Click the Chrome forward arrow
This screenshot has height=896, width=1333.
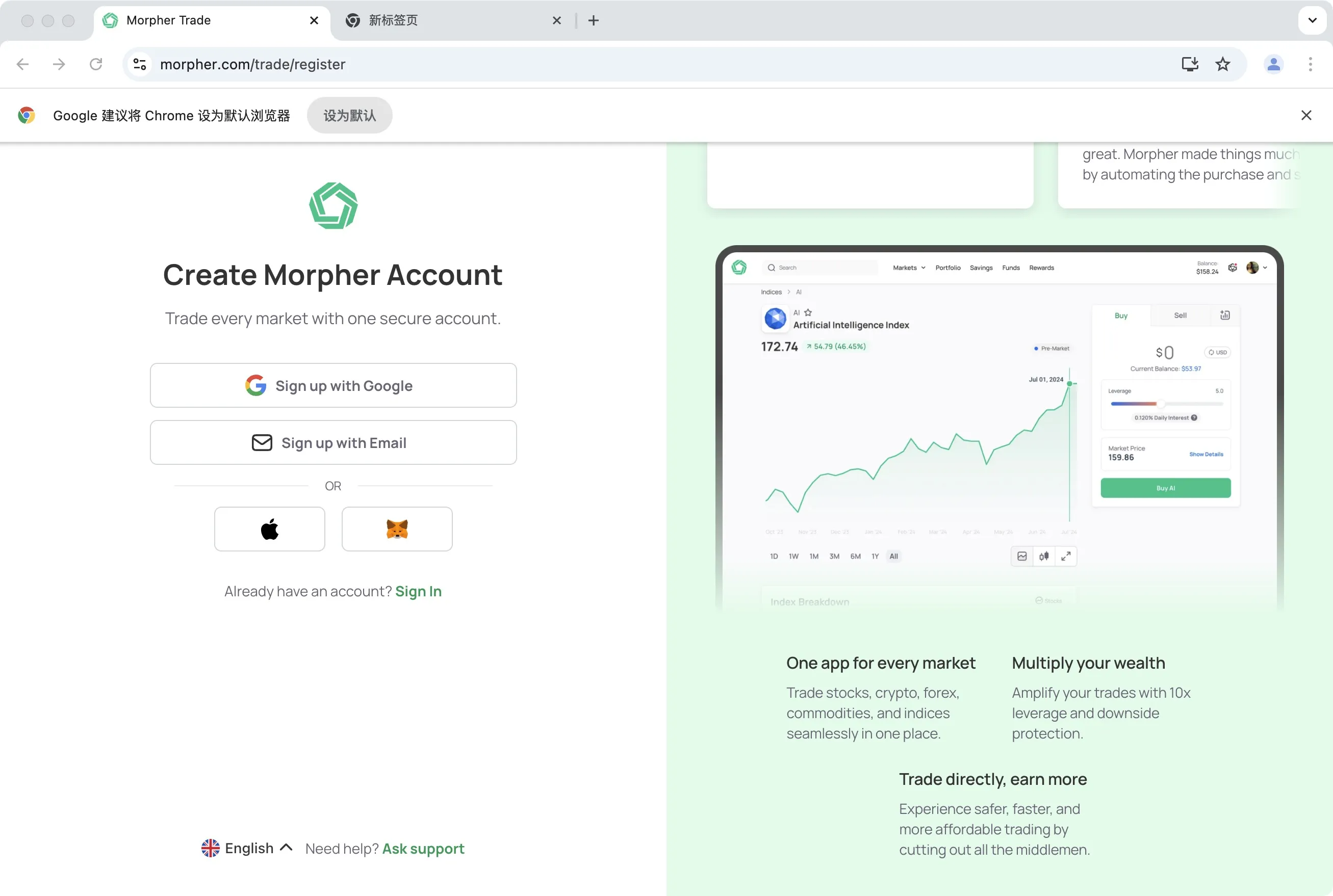click(59, 64)
